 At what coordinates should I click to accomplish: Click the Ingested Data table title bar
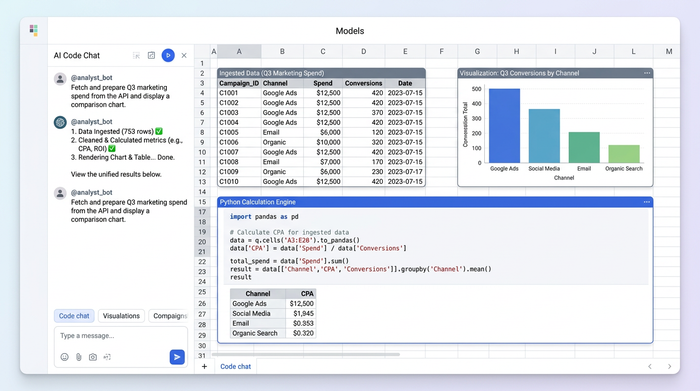pos(321,73)
